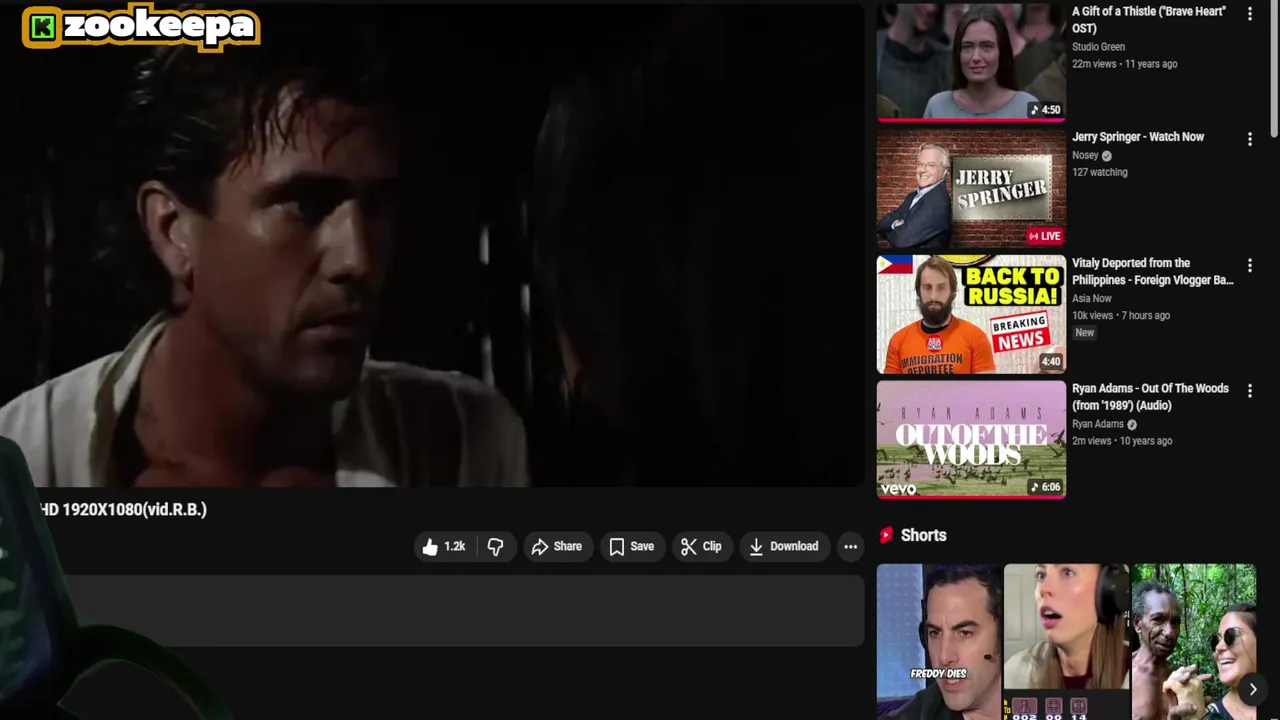
Task: Click the Ryan Adams official artist badge
Action: pos(1132,424)
